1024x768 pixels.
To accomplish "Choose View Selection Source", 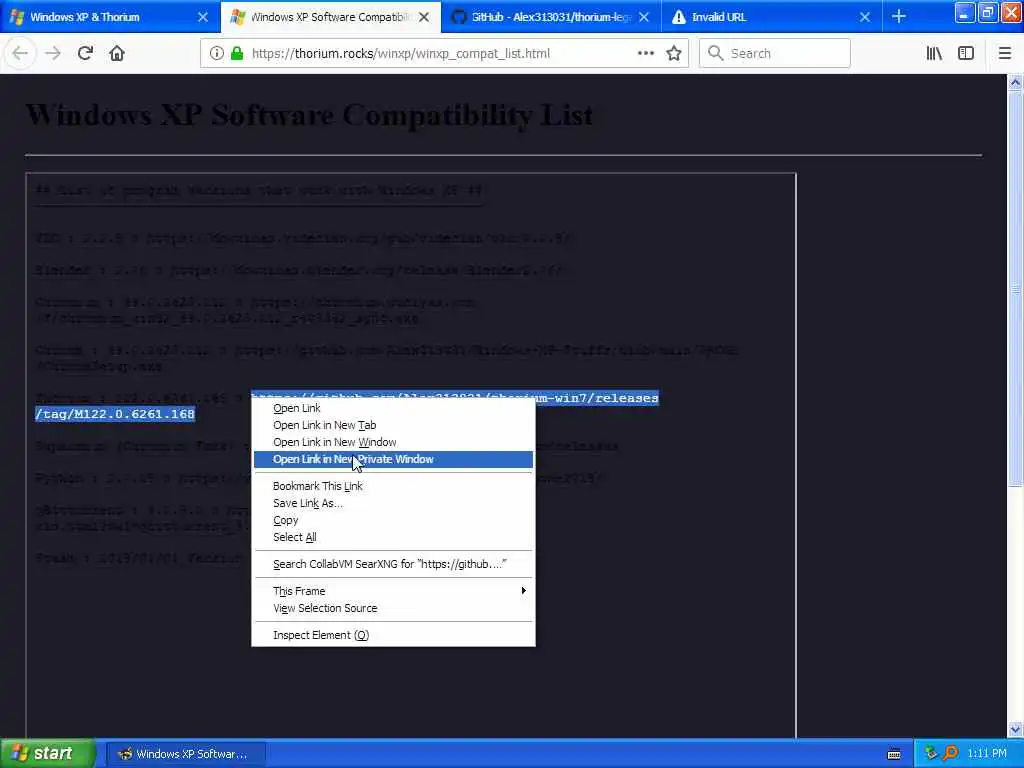I will click(x=393, y=608).
